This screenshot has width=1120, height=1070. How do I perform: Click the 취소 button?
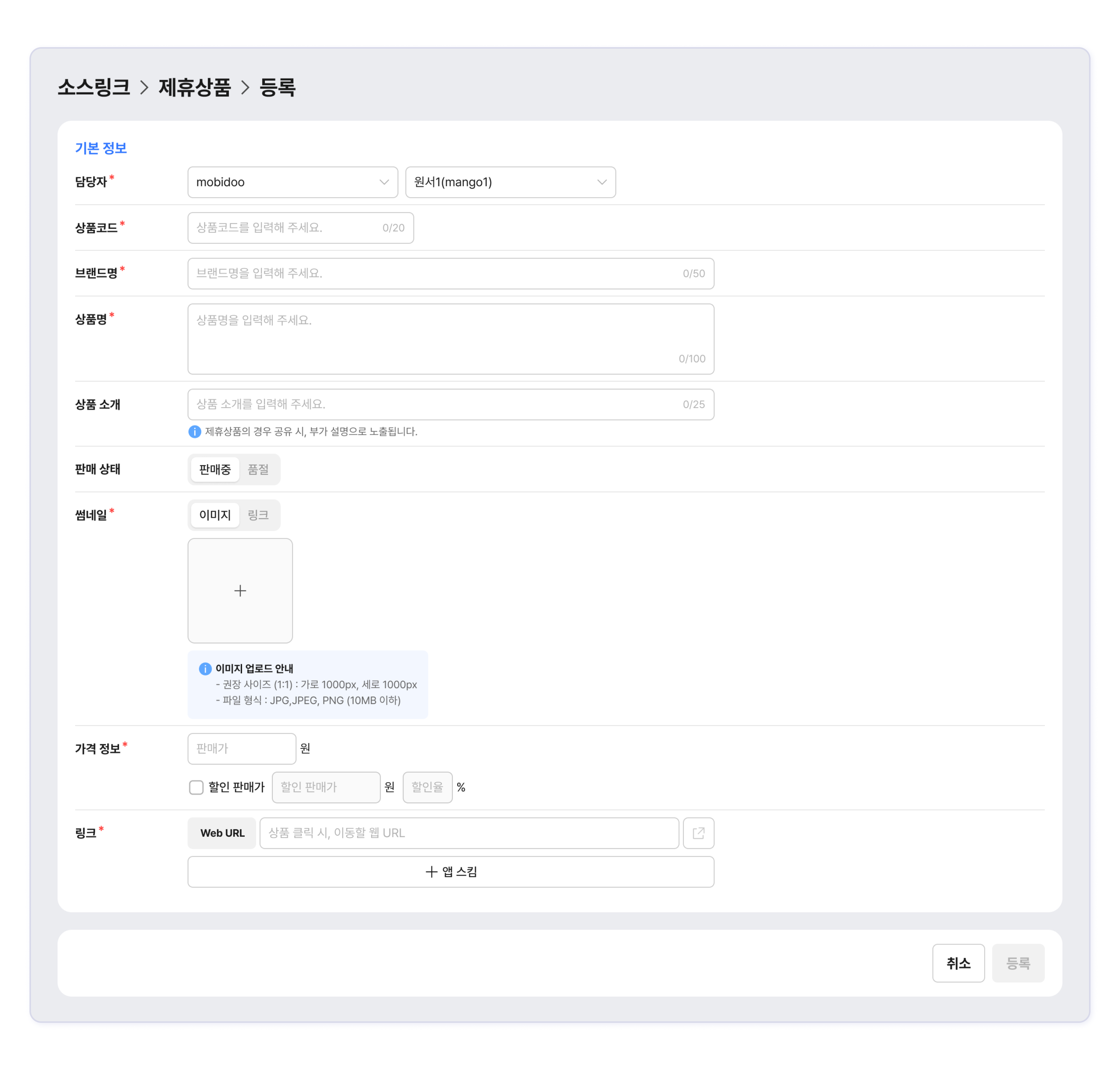[958, 963]
